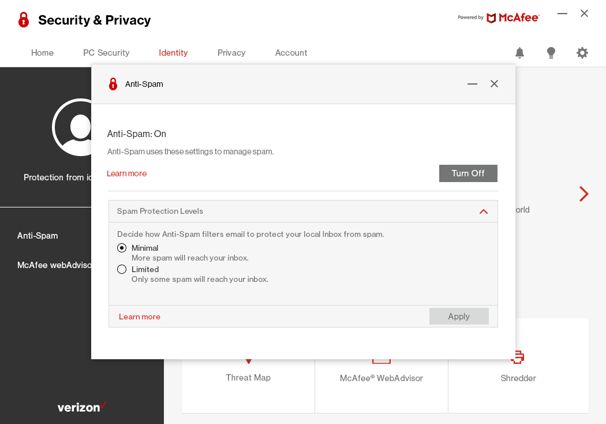Open the notifications bell icon

tap(520, 53)
